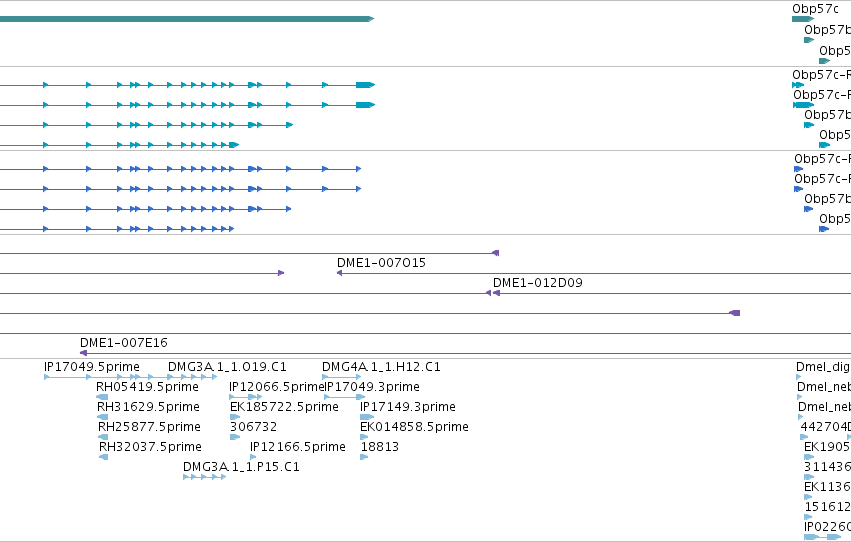Click the arrow glyph under 18813
851x542 pixels.
click(x=364, y=457)
